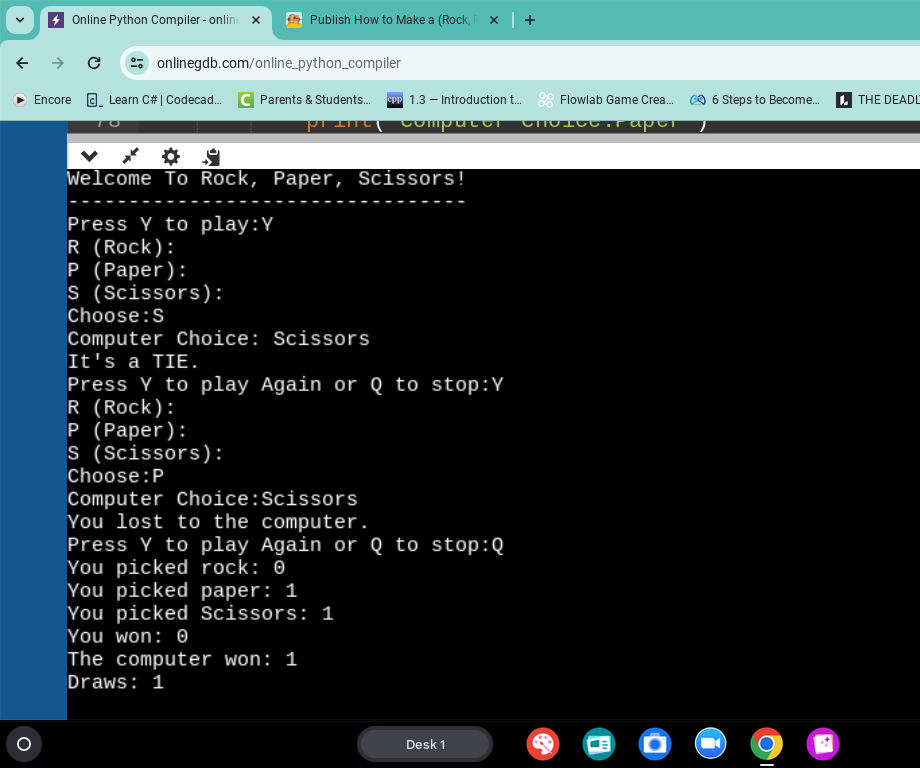Shrink the output window with collapse arrows icon

click(129, 156)
